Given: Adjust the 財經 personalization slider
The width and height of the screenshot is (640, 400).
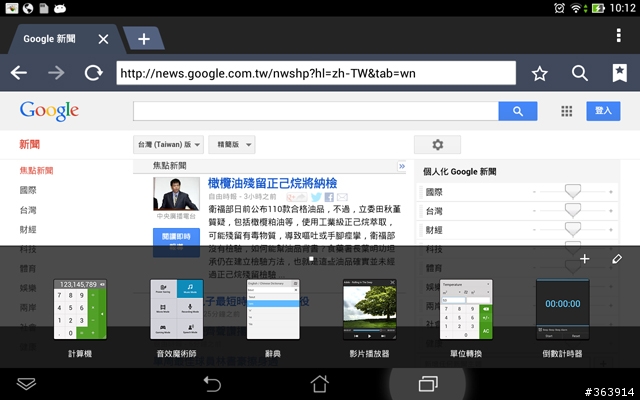Looking at the screenshot, I should coord(573,229).
